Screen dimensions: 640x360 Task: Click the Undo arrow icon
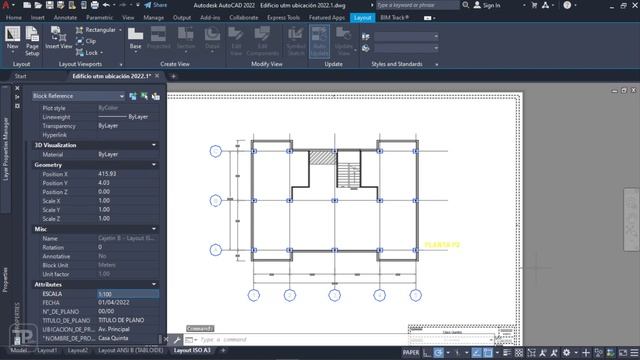[106, 5]
